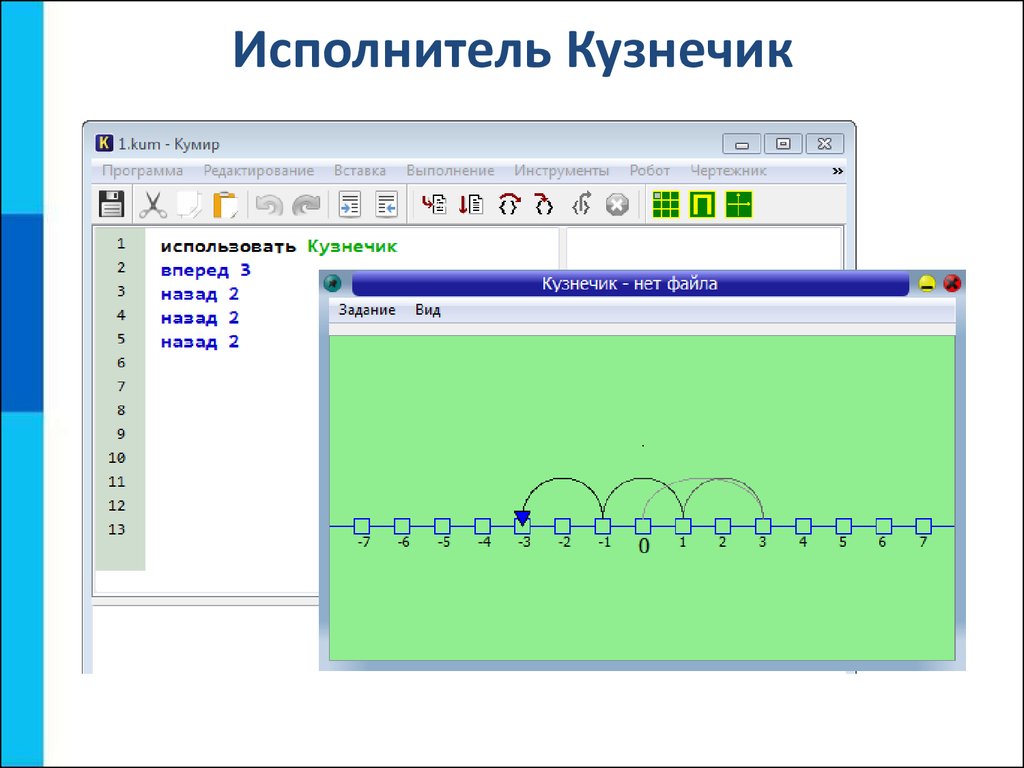Click the number line square labeled 3

[x=763, y=526]
